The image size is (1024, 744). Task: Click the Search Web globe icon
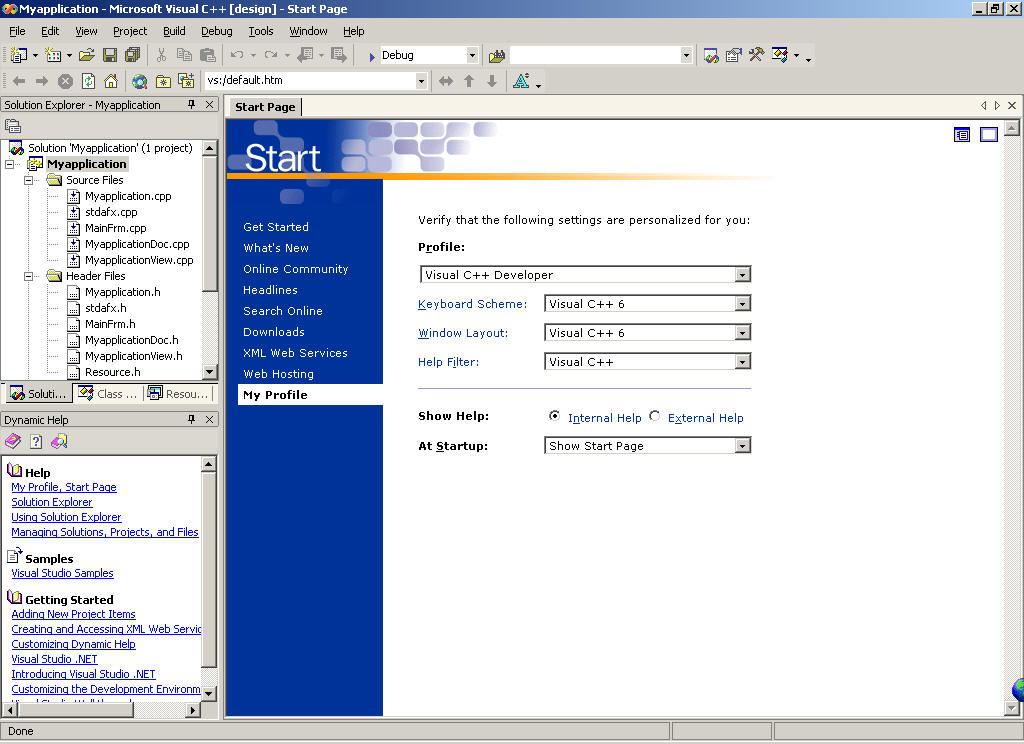[x=139, y=81]
